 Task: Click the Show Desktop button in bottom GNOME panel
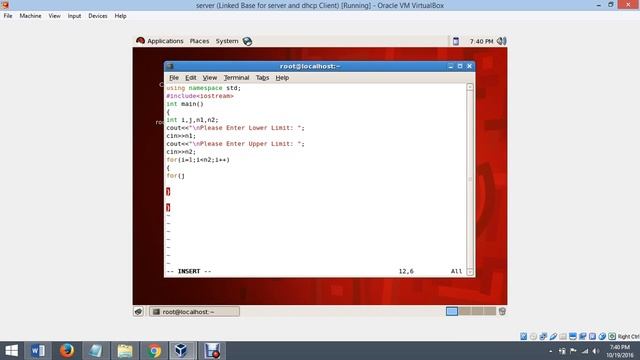click(138, 311)
